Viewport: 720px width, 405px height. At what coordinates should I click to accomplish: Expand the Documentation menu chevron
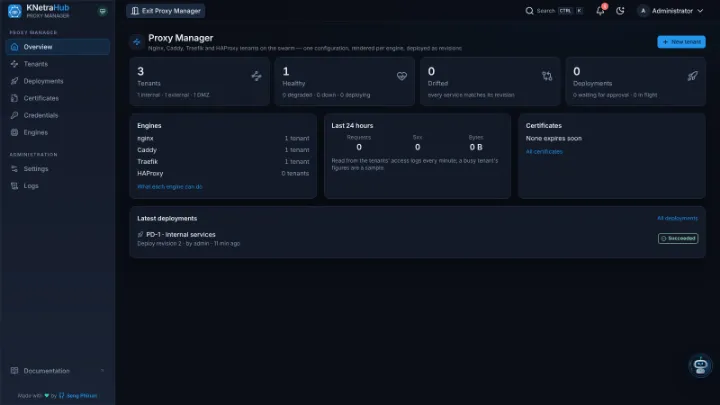click(x=102, y=371)
